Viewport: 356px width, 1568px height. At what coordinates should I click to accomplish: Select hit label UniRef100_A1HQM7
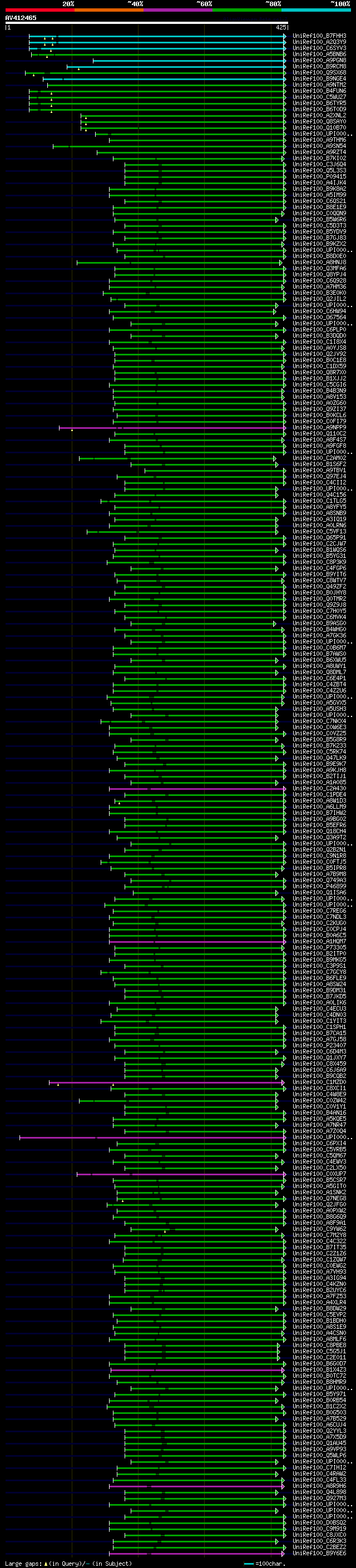(319, 942)
